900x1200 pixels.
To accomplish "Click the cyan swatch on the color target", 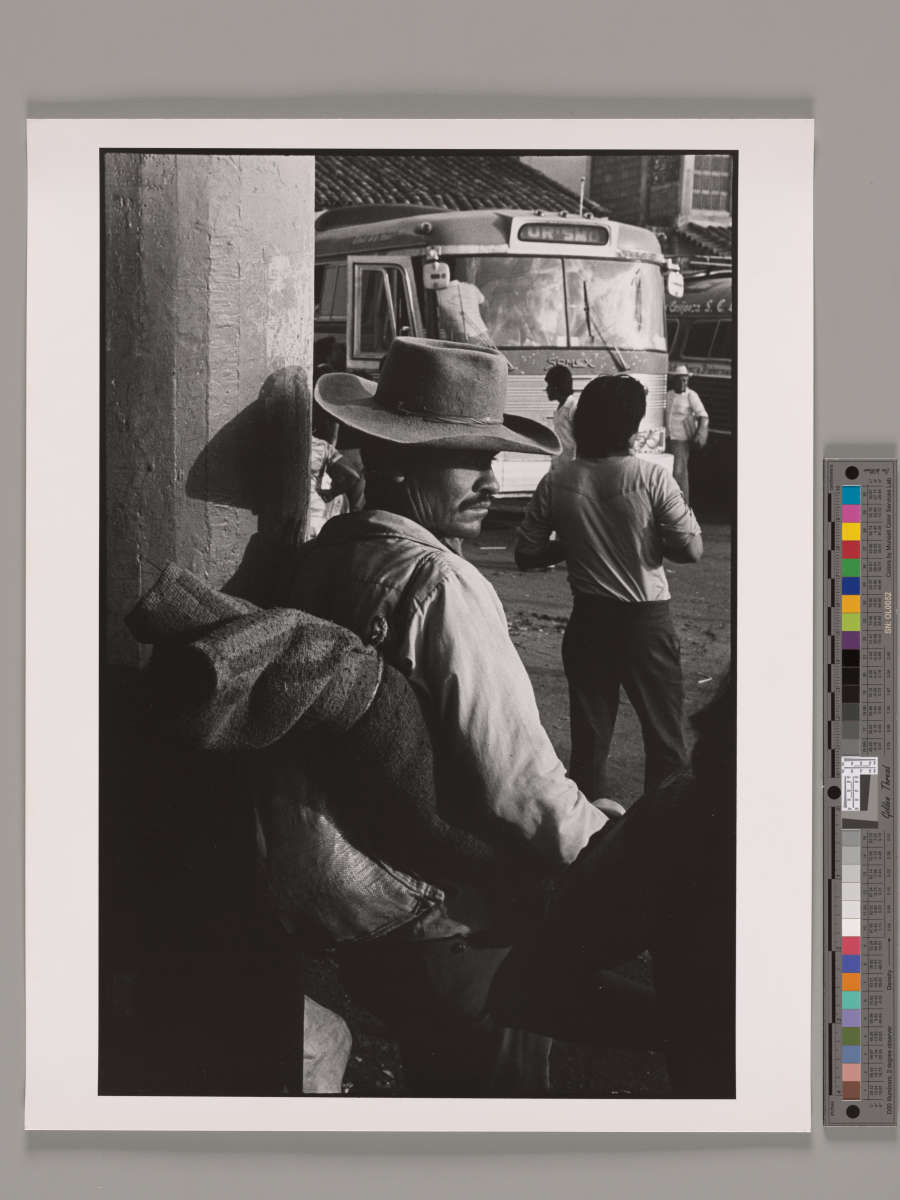I will pyautogui.click(x=850, y=494).
